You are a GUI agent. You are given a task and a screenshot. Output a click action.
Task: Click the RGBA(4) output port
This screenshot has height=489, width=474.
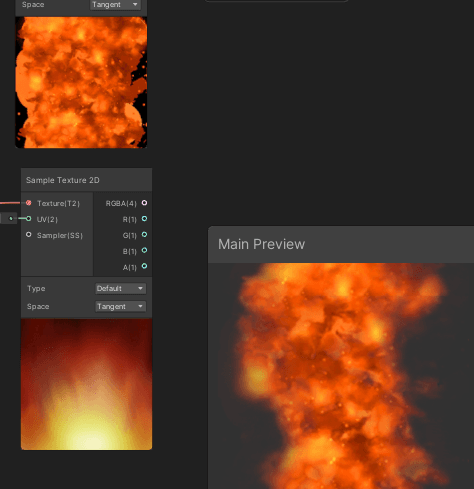point(144,203)
